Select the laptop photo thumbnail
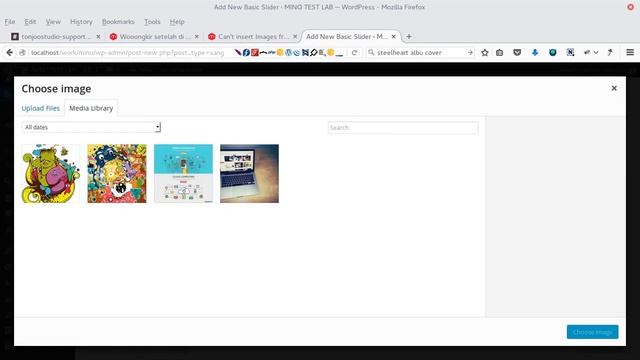Viewport: 640px width, 360px height. (249, 173)
